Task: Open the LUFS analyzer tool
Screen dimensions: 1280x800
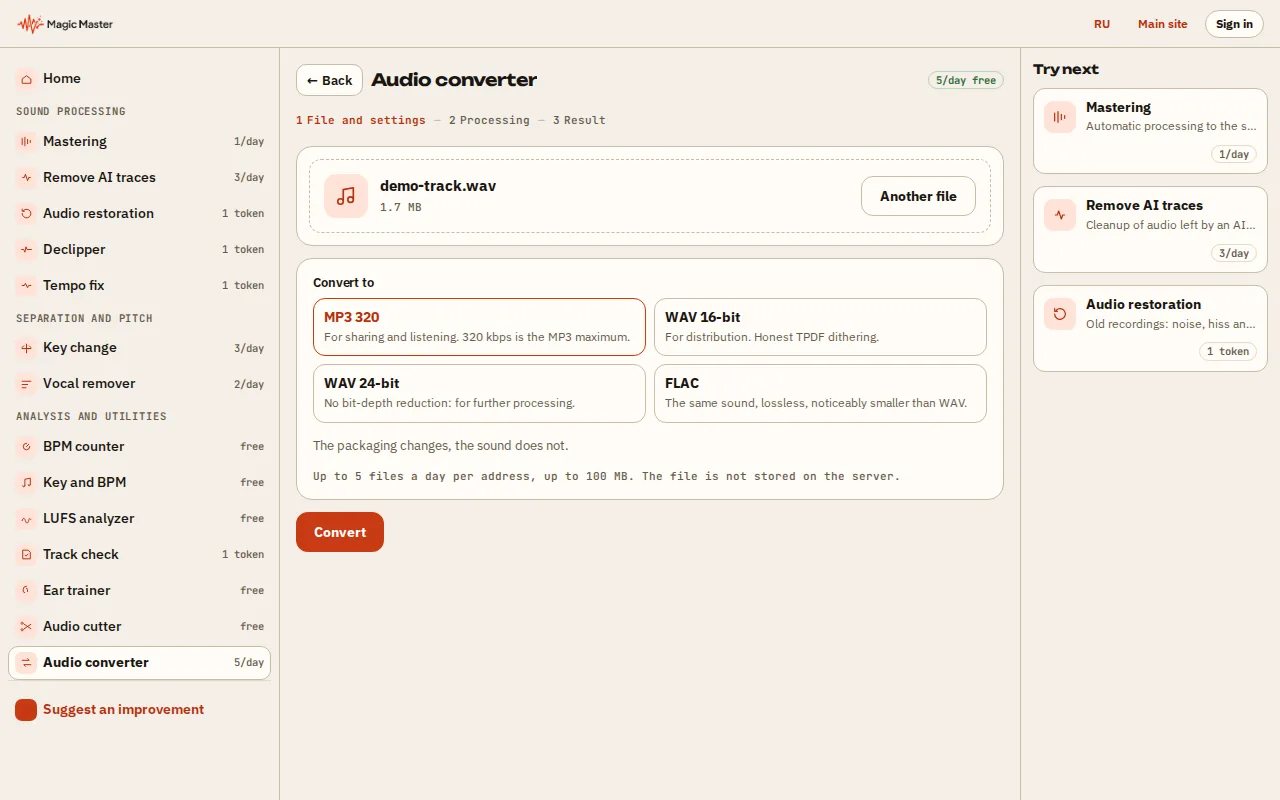Action: pos(139,519)
